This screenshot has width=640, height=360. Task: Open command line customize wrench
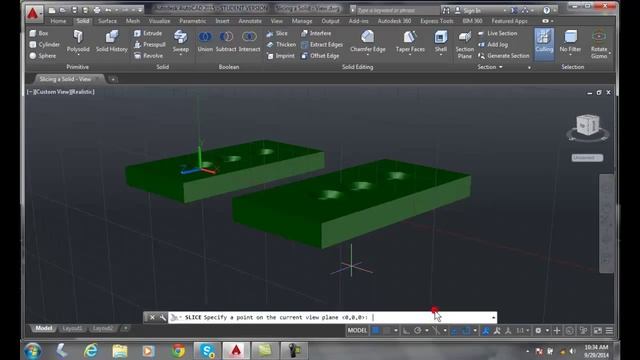pos(162,317)
